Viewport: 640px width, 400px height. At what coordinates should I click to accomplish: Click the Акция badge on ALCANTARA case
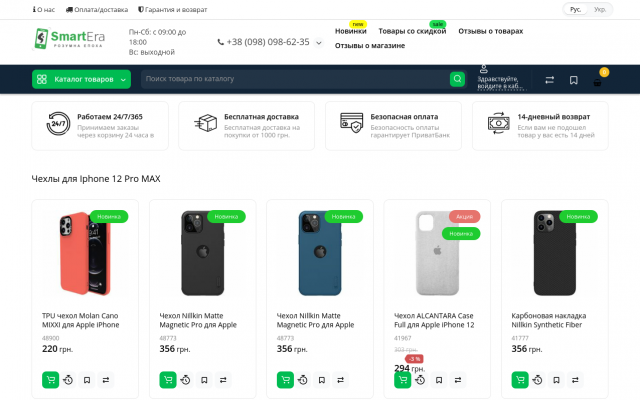pos(464,216)
